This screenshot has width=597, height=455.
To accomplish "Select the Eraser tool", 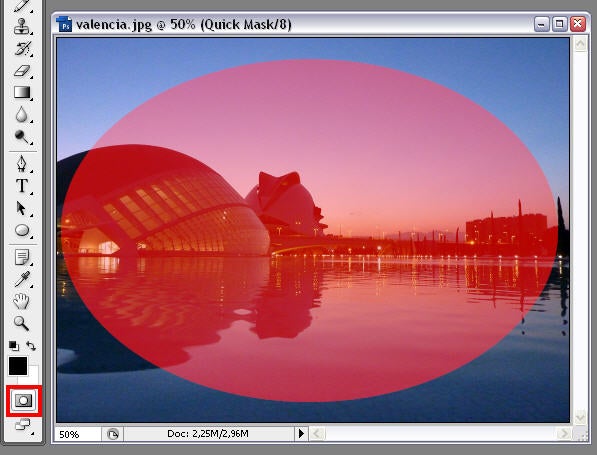I will click(x=22, y=70).
